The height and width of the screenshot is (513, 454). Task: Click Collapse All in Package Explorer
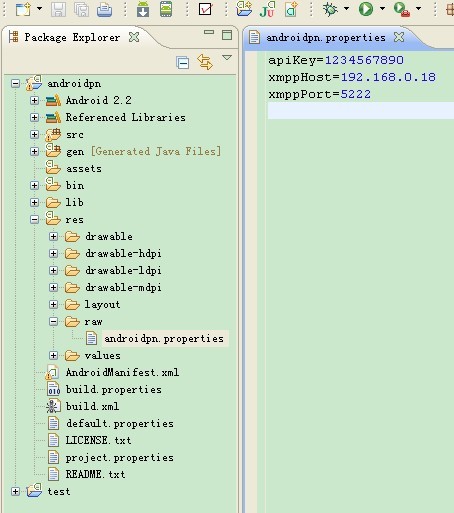pyautogui.click(x=183, y=63)
